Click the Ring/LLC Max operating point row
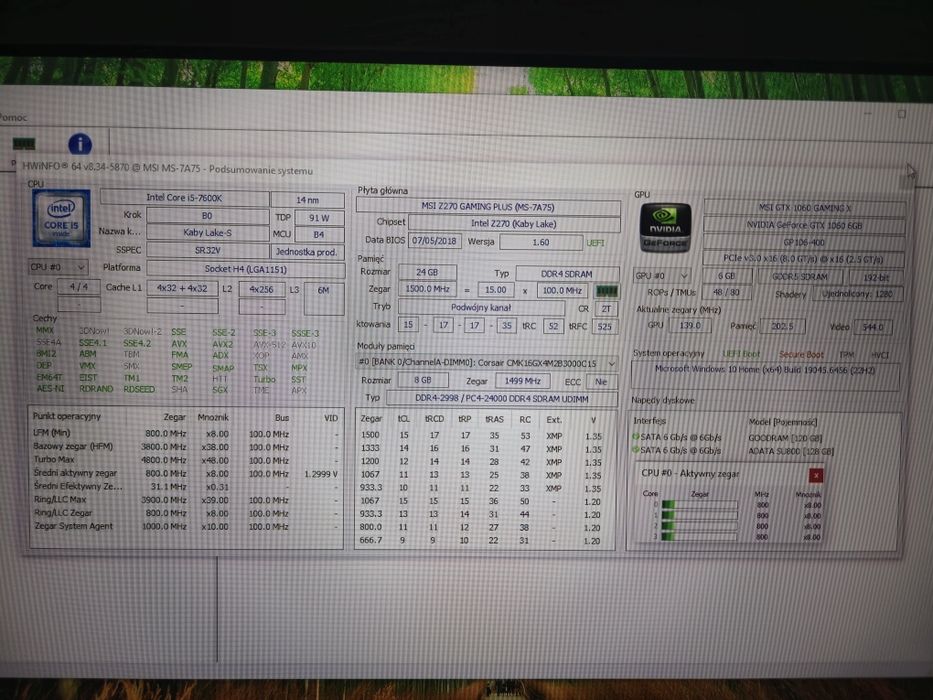The width and height of the screenshot is (933, 700). click(x=186, y=500)
